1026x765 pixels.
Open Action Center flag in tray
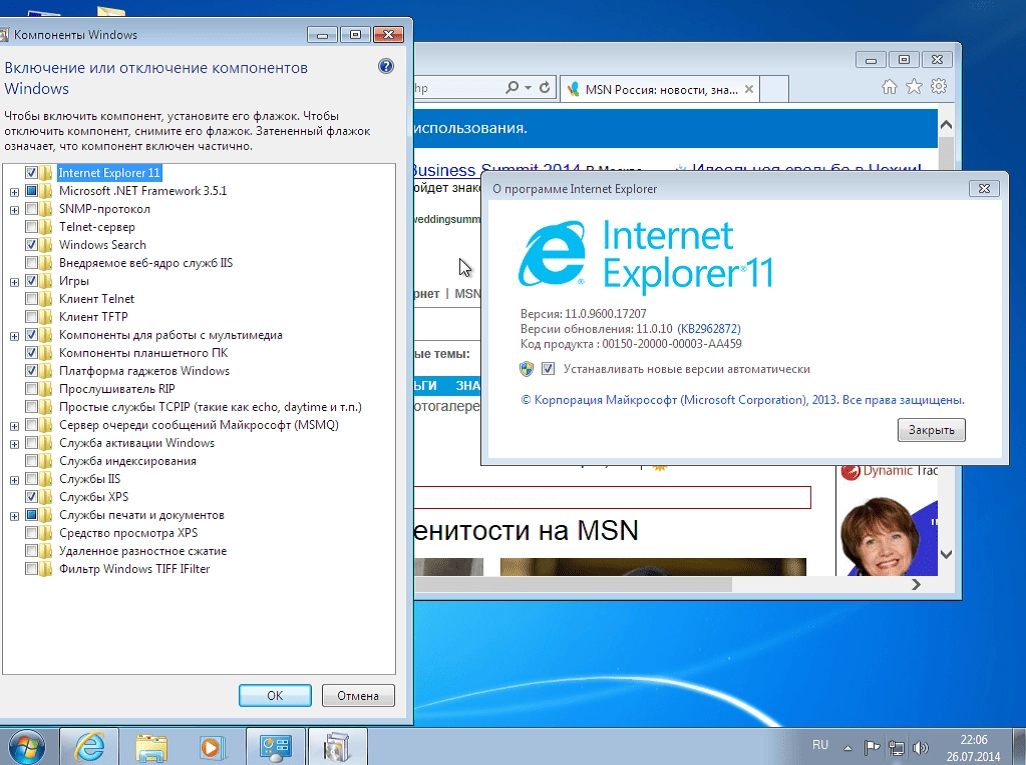click(x=872, y=747)
